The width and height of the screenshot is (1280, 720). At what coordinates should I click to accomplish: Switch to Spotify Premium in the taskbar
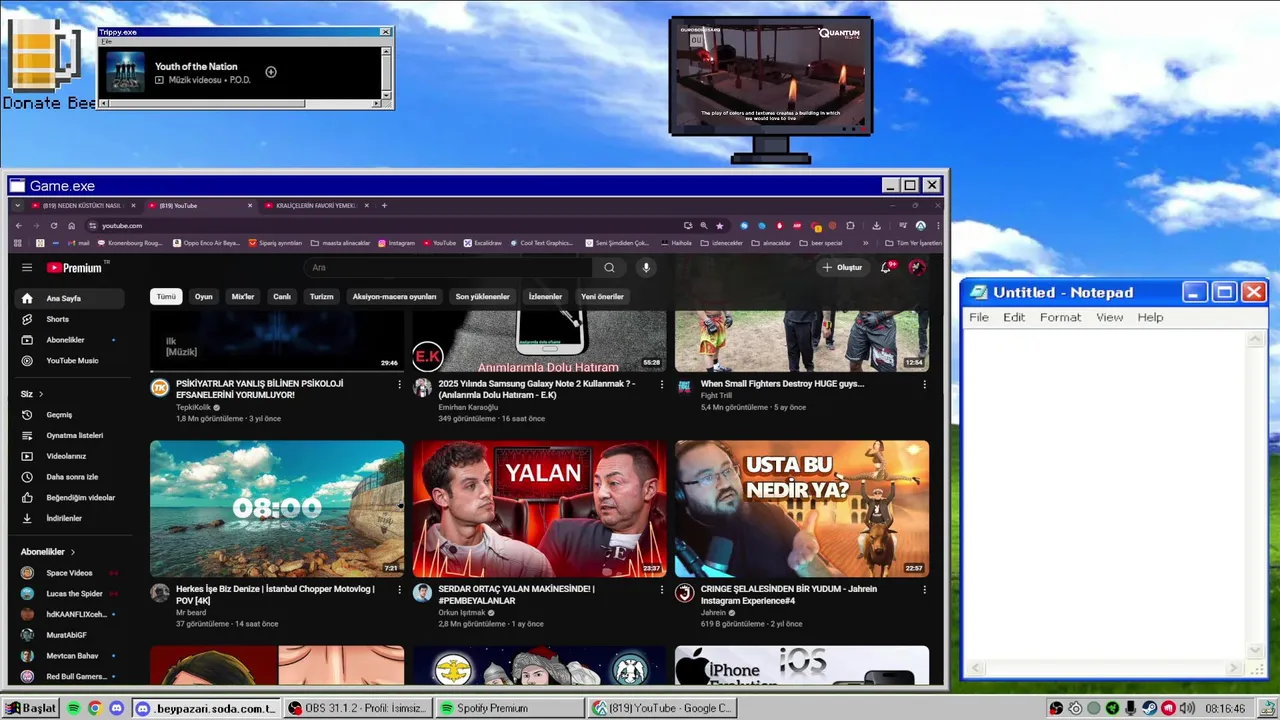(x=510, y=708)
